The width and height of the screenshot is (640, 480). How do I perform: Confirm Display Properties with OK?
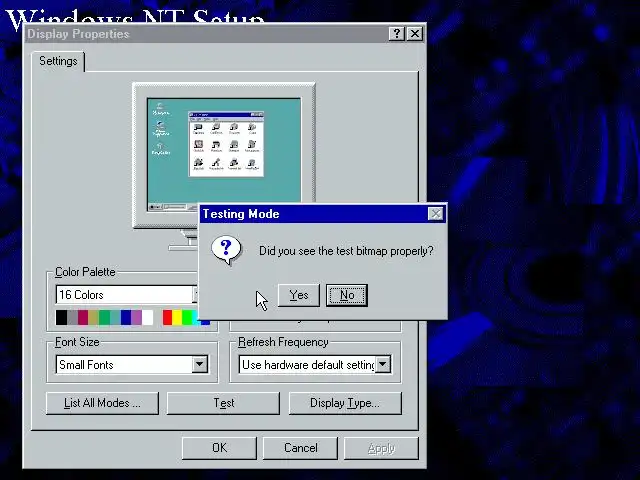tap(219, 448)
